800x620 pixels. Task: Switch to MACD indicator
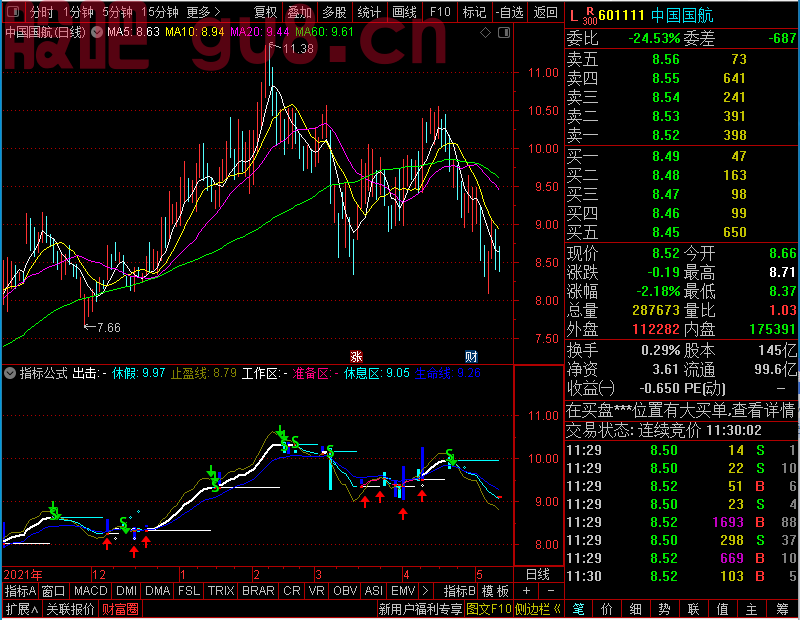[x=90, y=591]
